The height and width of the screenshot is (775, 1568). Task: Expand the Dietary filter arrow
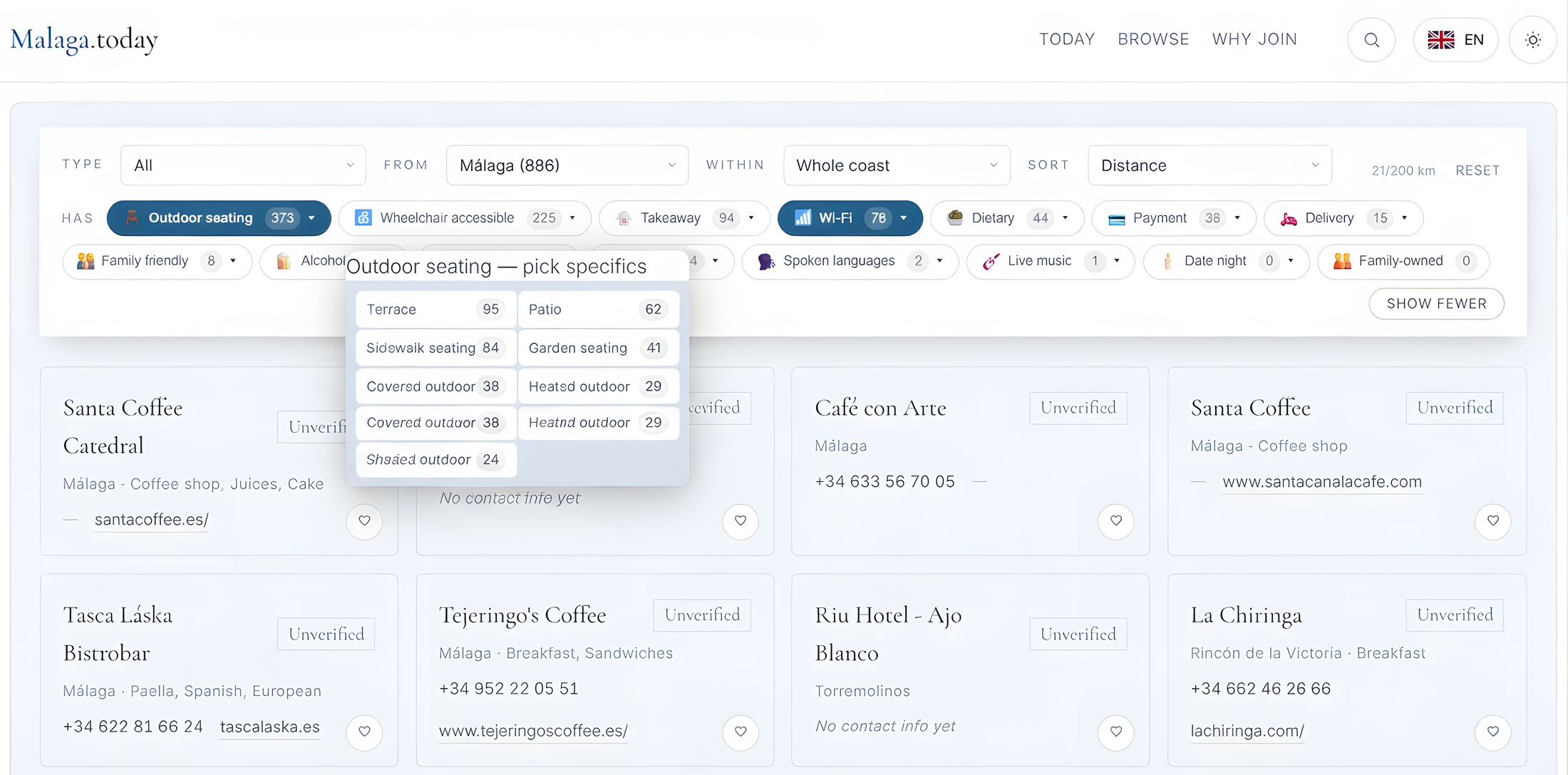click(1066, 218)
